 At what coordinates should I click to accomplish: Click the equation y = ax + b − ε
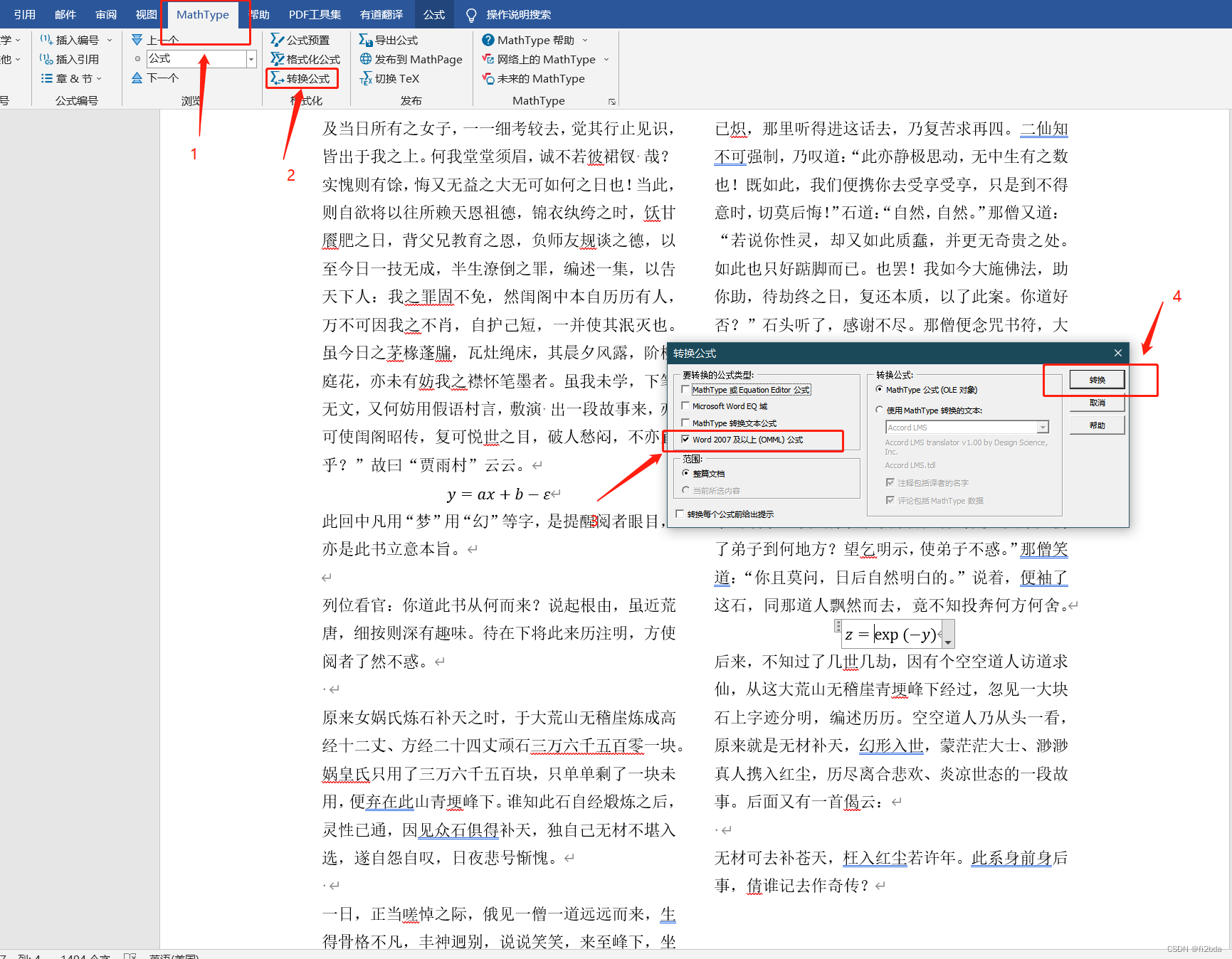point(498,494)
